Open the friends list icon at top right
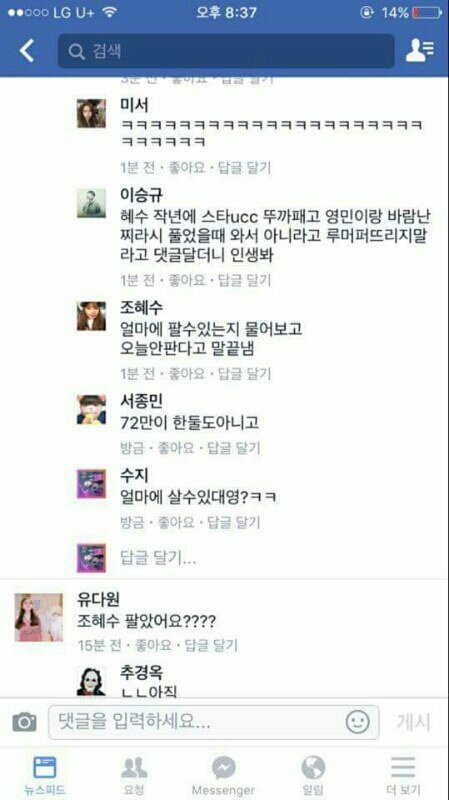Viewport: 449px width, 800px height. coord(420,51)
